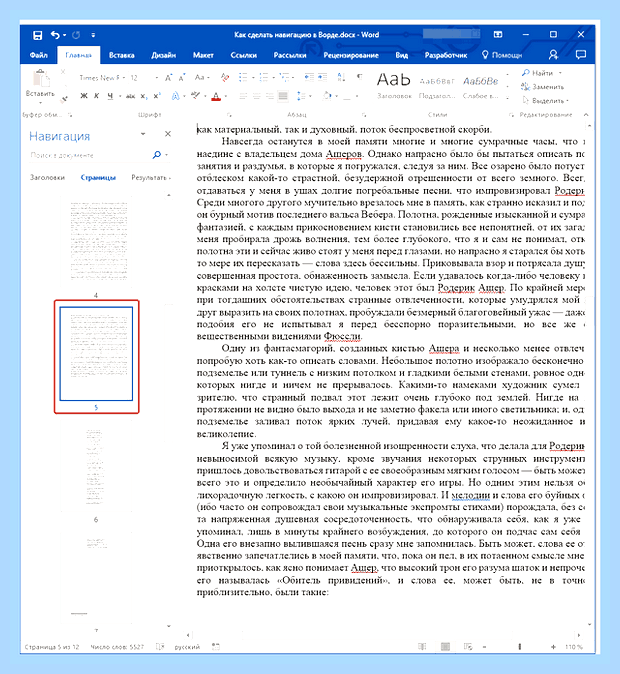Open the Вид tab
This screenshot has width=620, height=674.
tap(402, 55)
